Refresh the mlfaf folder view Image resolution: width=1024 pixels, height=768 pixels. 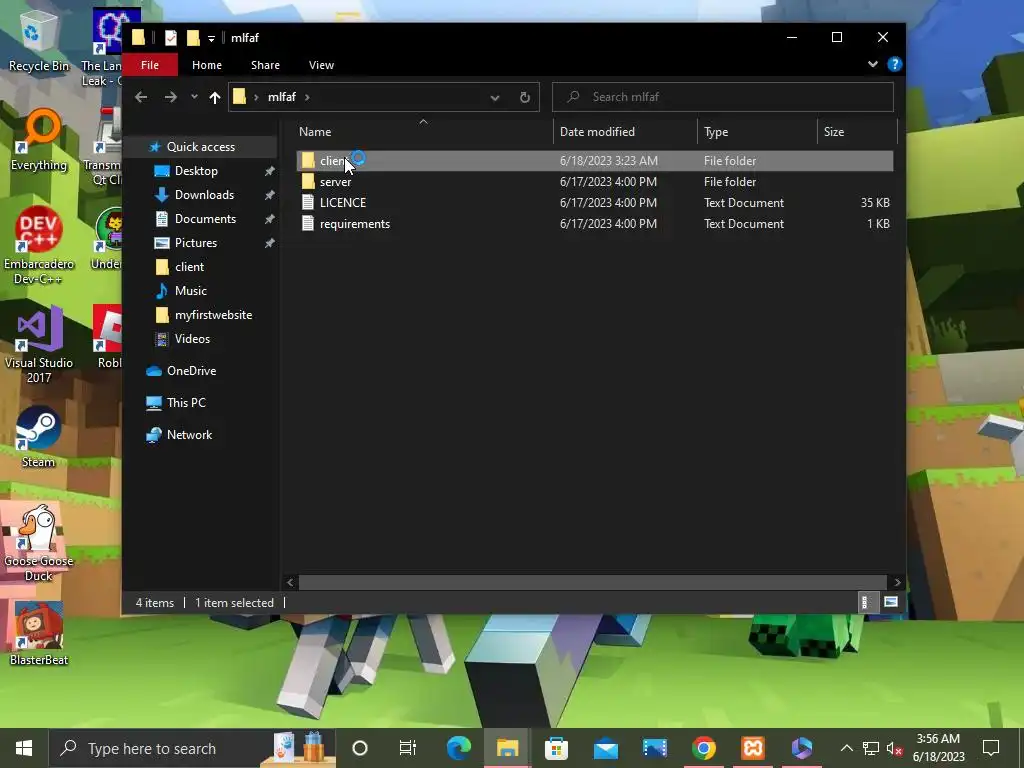[524, 97]
